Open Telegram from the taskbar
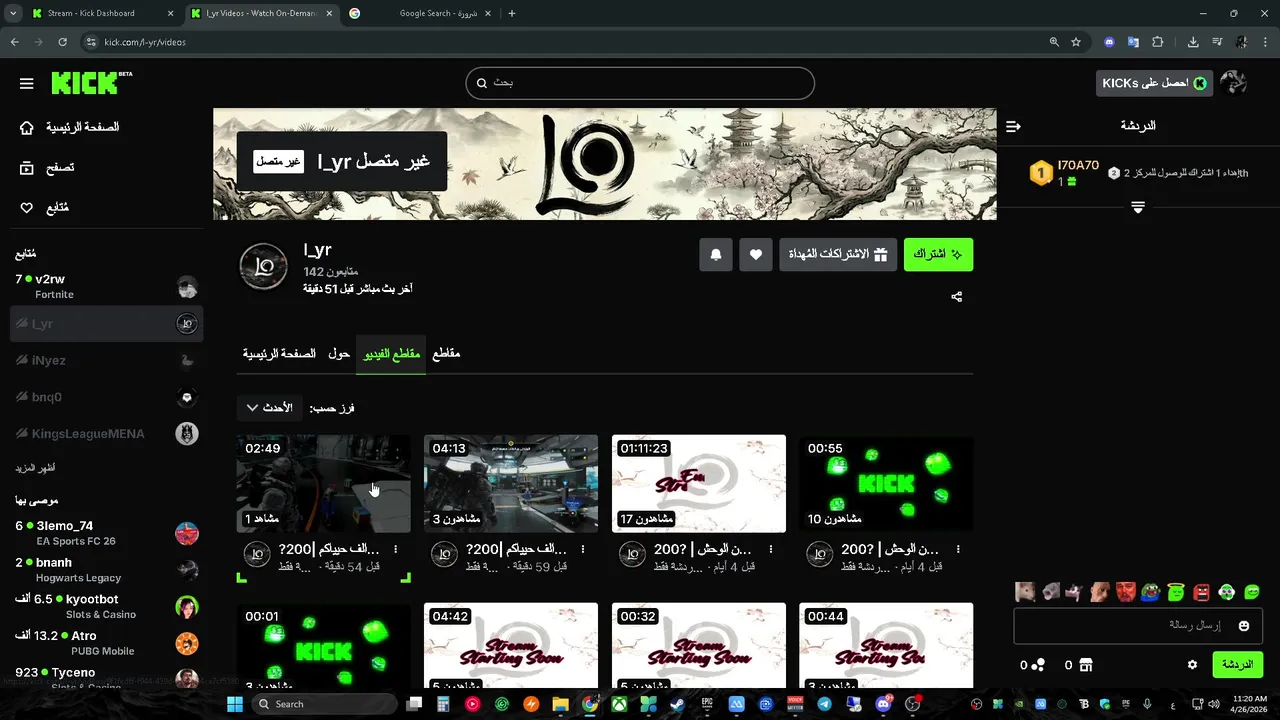The width and height of the screenshot is (1280, 720). 824,704
